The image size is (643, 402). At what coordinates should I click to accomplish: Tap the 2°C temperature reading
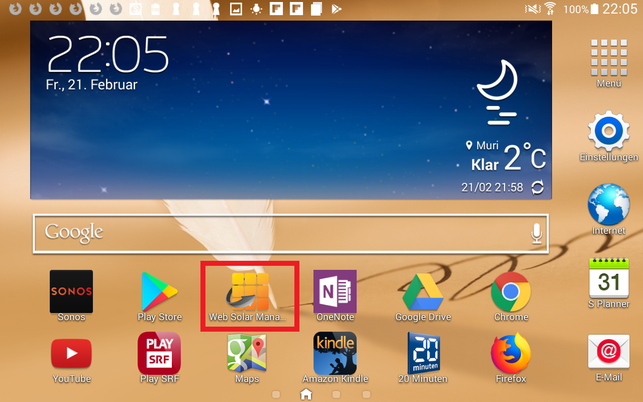point(524,157)
